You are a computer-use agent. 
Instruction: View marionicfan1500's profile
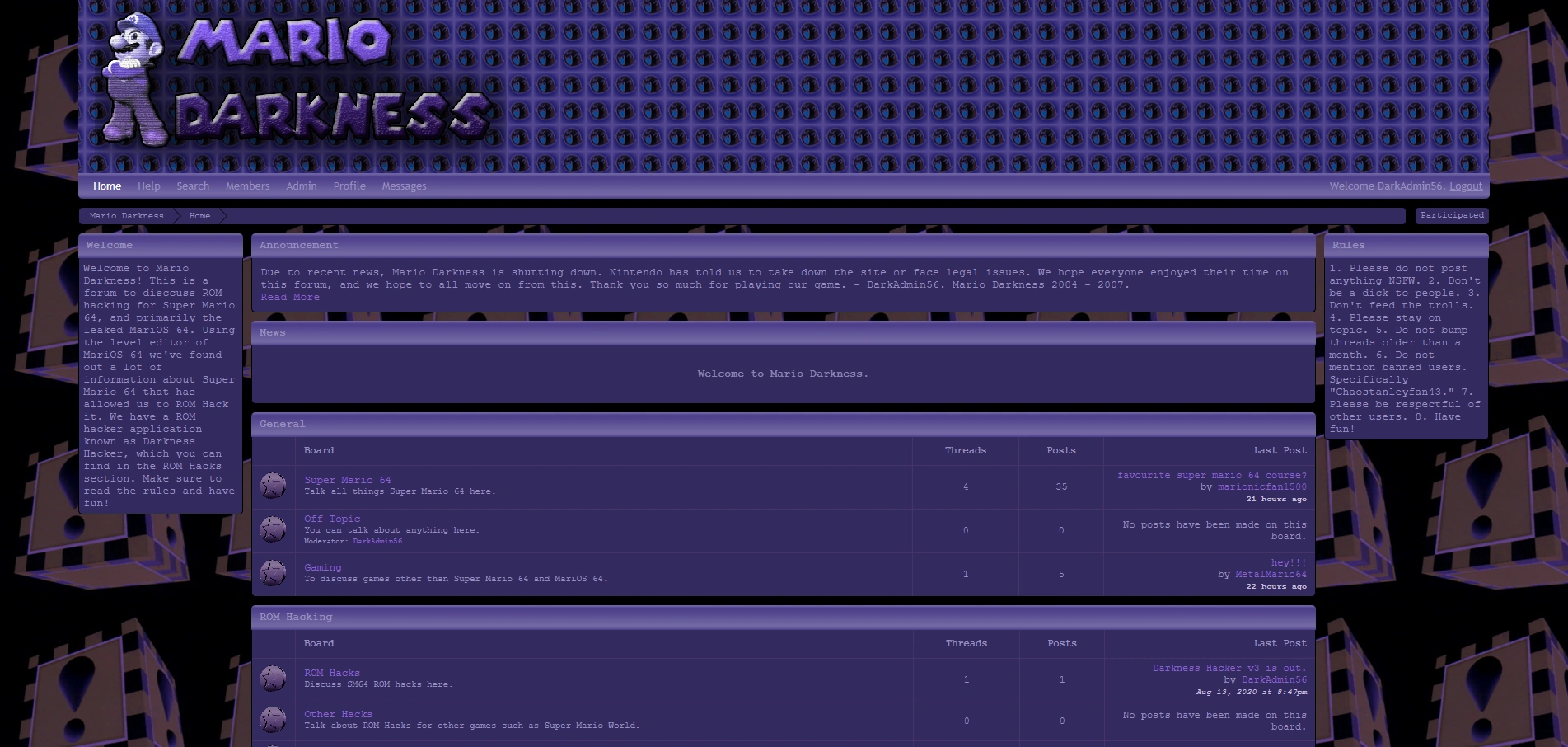[1262, 487]
